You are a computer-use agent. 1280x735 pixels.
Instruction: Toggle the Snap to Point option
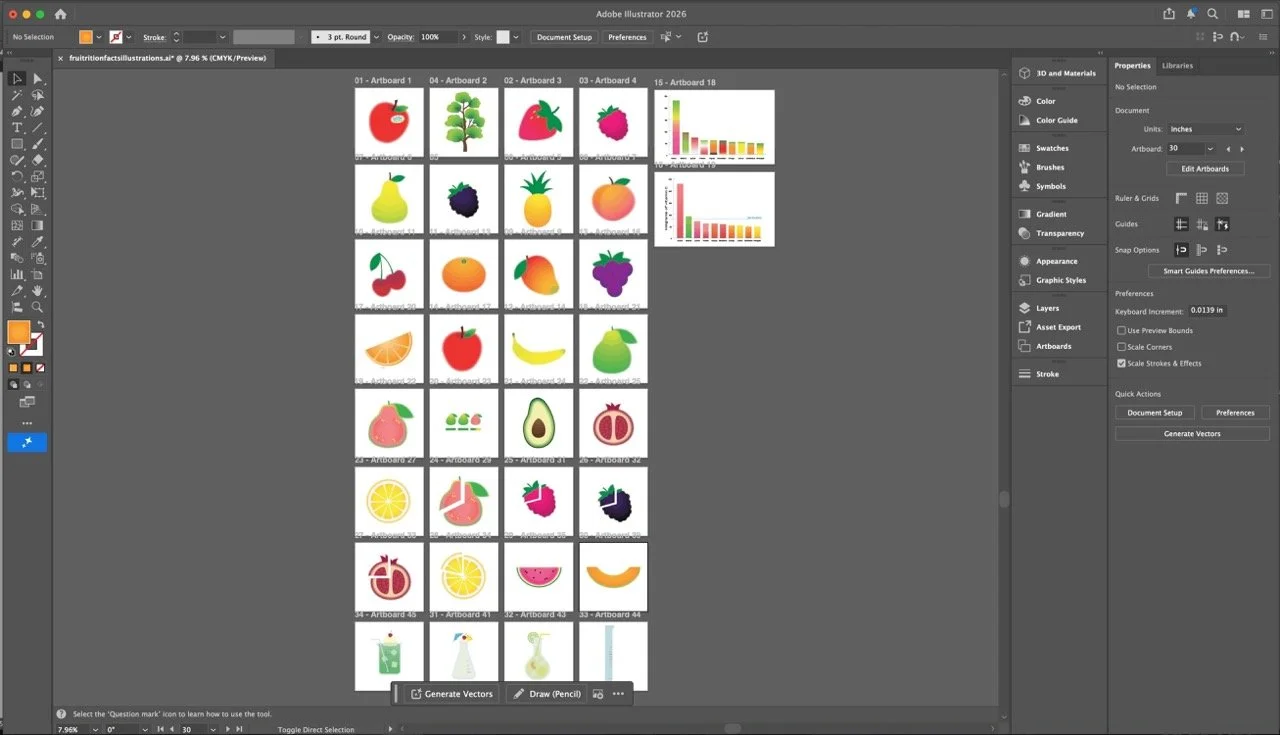[x=1181, y=250]
